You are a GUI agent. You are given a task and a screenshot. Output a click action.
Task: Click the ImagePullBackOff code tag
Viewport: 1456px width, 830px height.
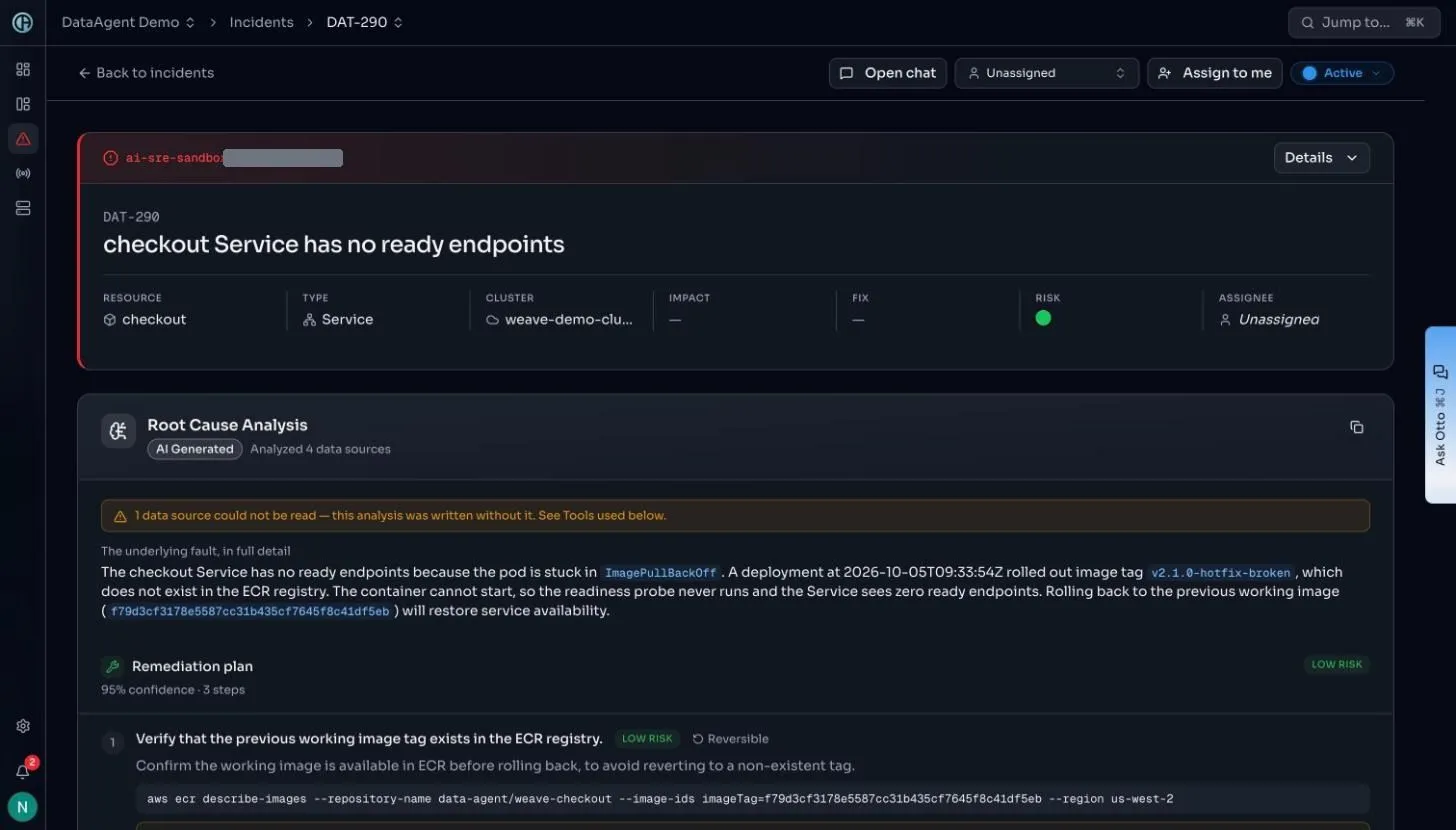pyautogui.click(x=662, y=573)
